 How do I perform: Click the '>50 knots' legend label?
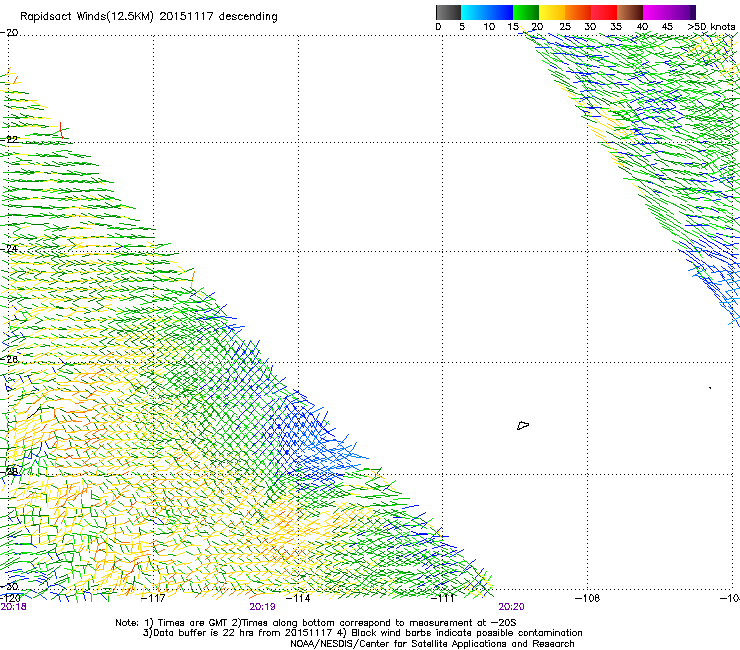point(711,27)
